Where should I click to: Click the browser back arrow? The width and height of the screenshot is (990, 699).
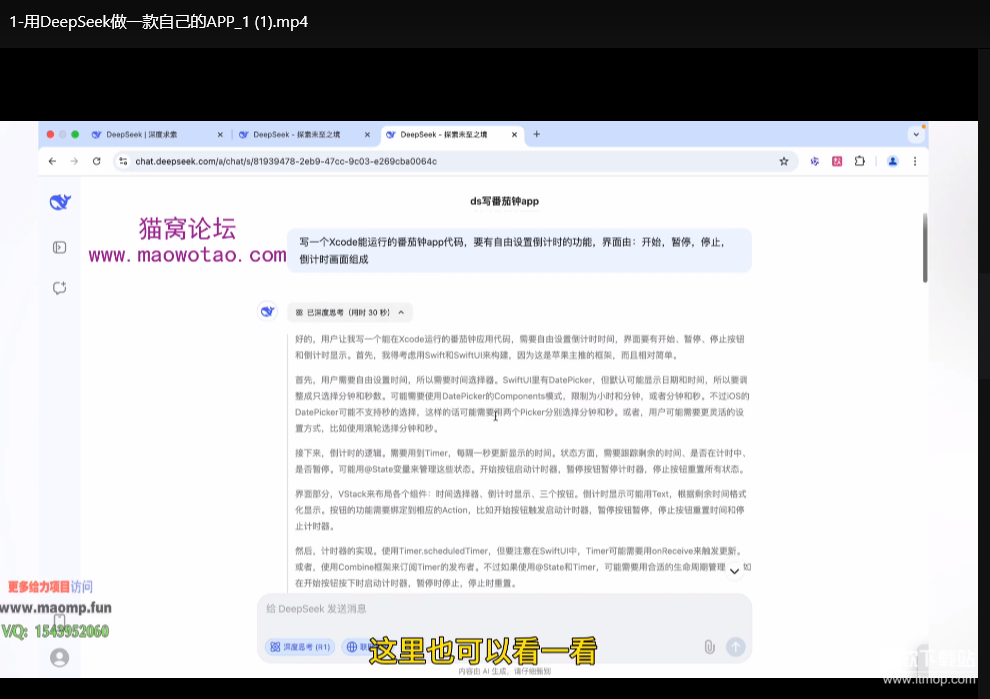coord(52,161)
